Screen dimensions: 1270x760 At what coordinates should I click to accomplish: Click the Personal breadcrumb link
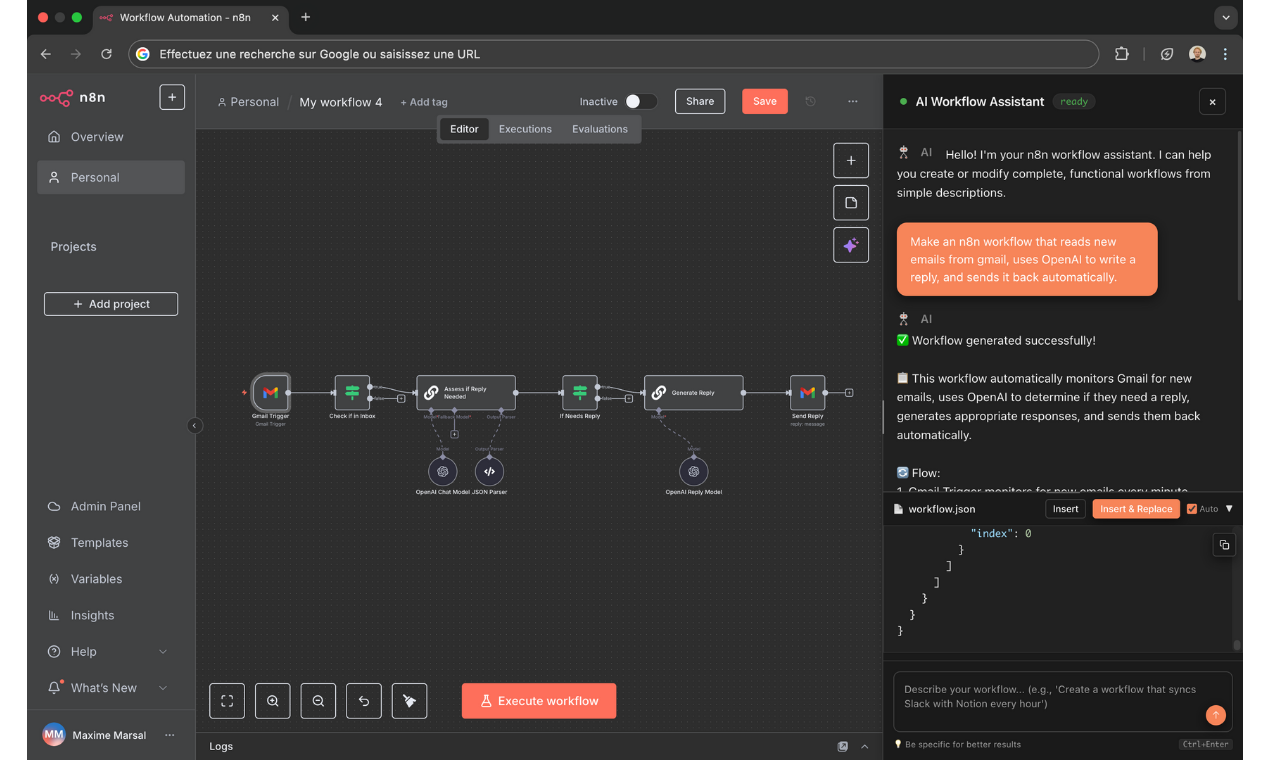point(248,102)
